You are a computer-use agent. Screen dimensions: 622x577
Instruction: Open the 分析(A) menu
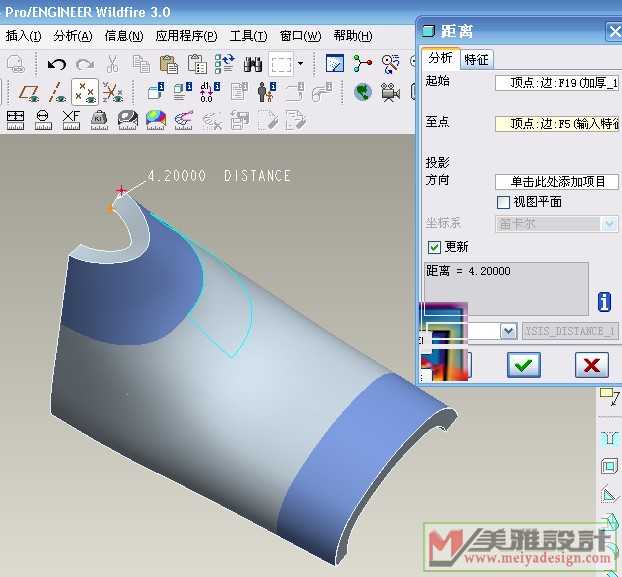(x=73, y=36)
